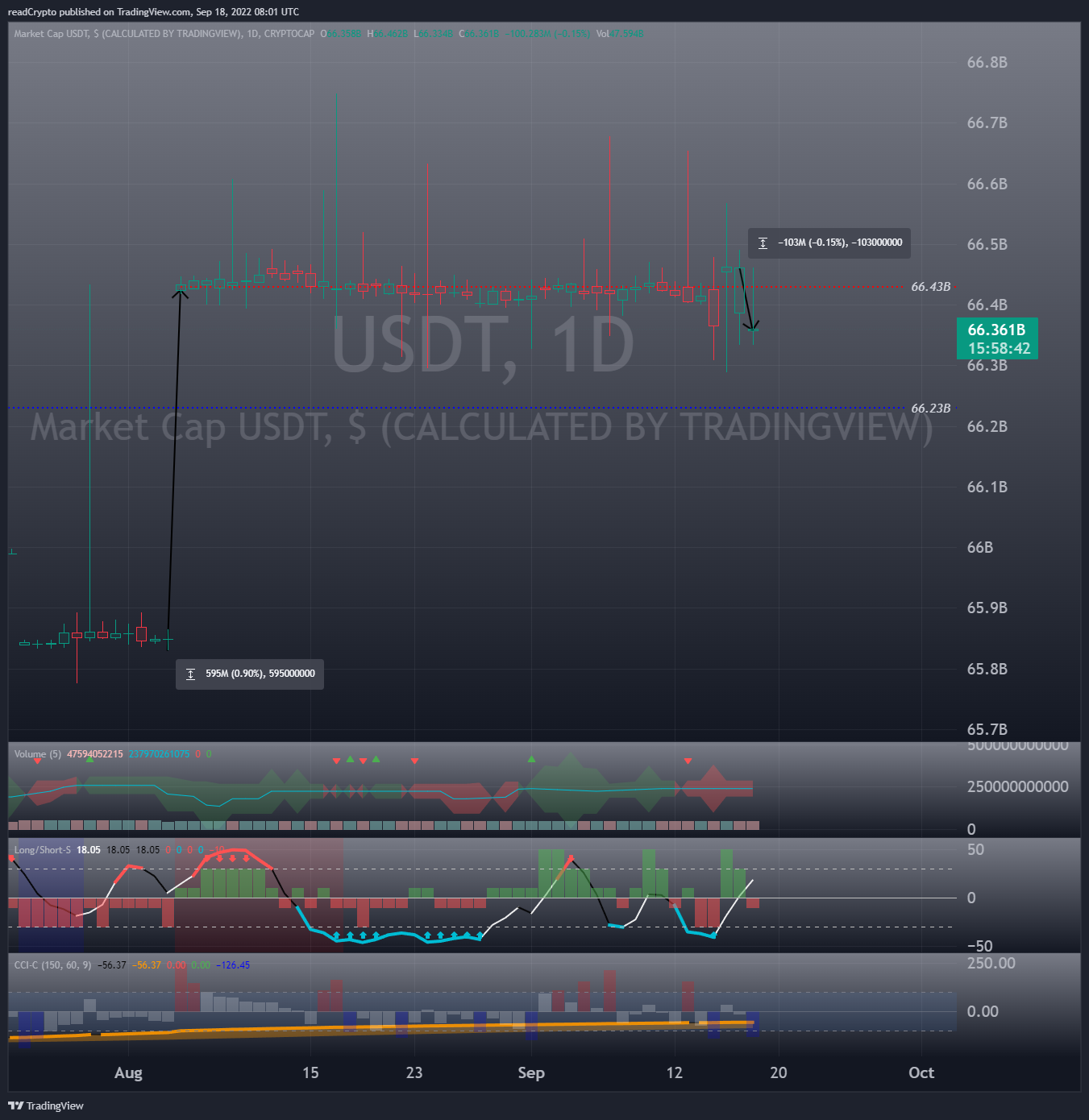Viewport: 1089px width, 1120px height.
Task: Click the 66.8B price axis label
Action: (x=987, y=62)
